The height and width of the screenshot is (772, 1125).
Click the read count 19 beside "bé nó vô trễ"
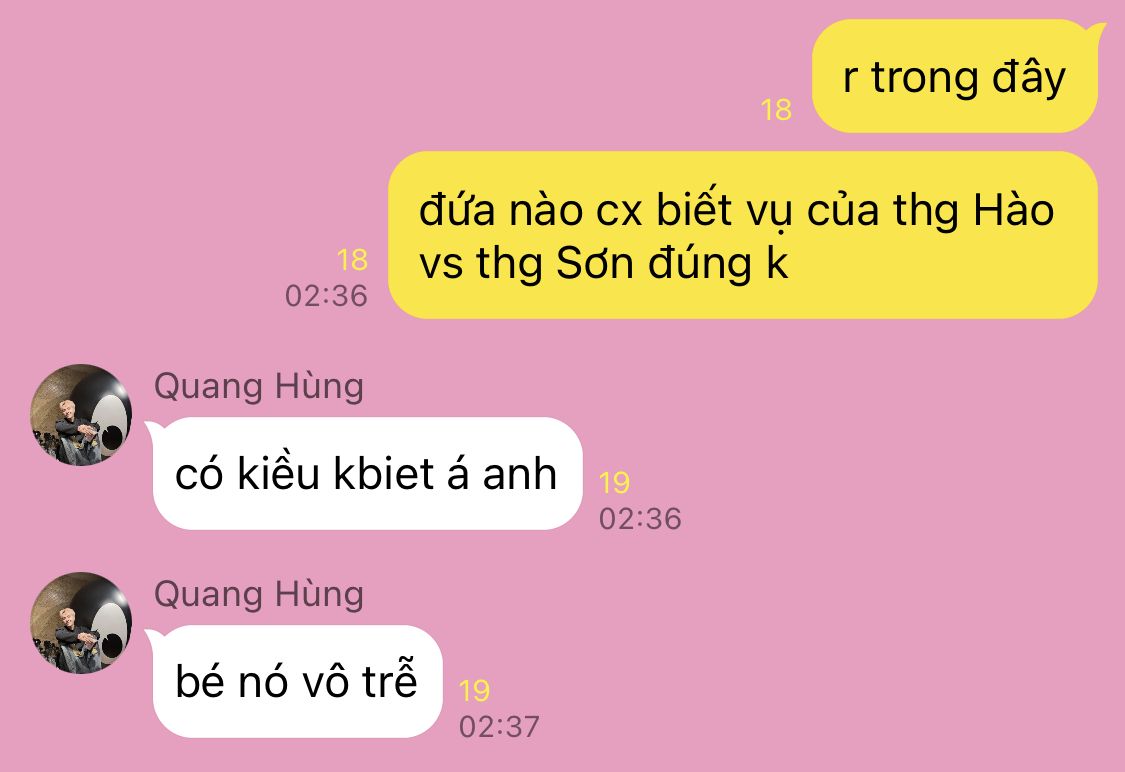click(x=474, y=691)
